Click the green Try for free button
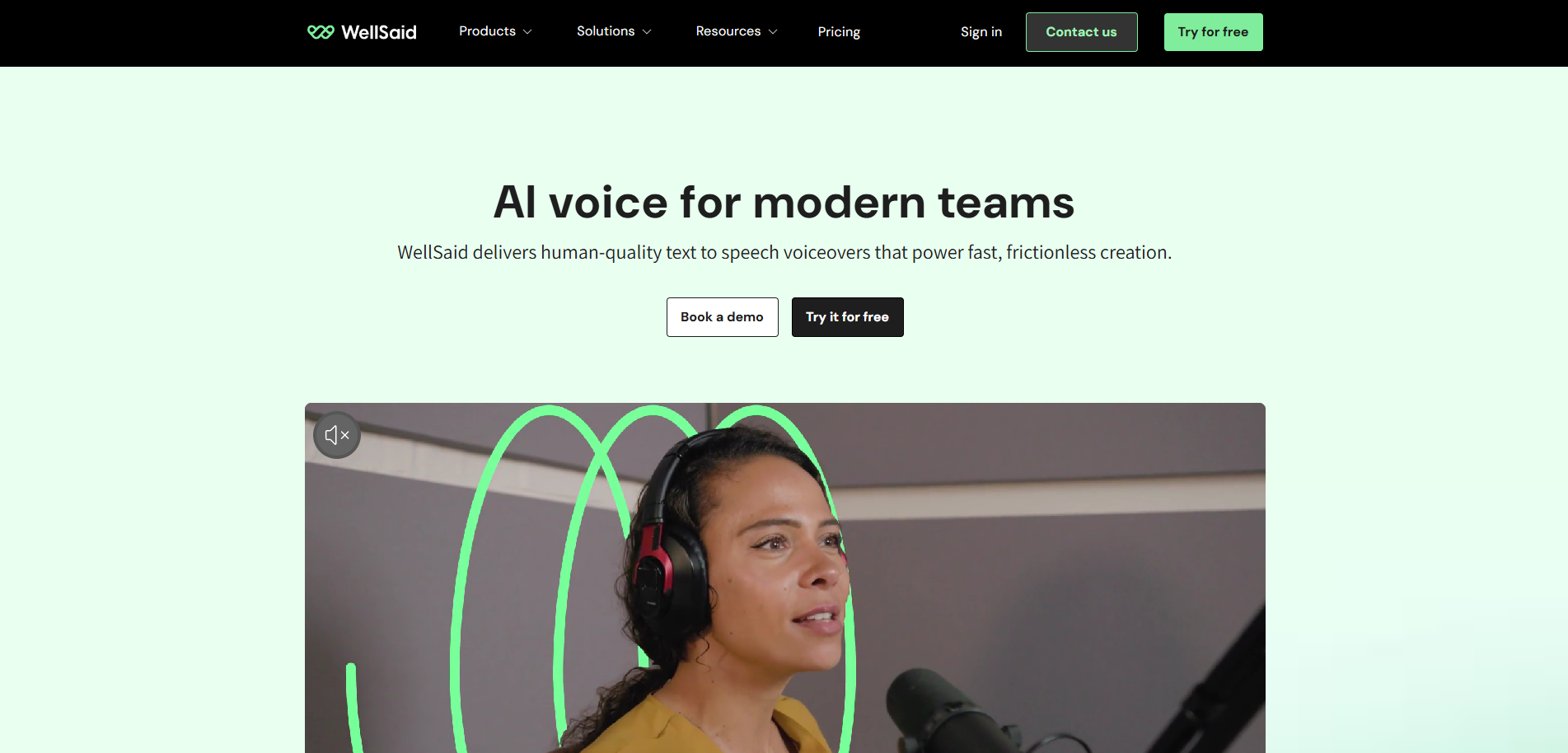The image size is (1568, 753). 1213,32
